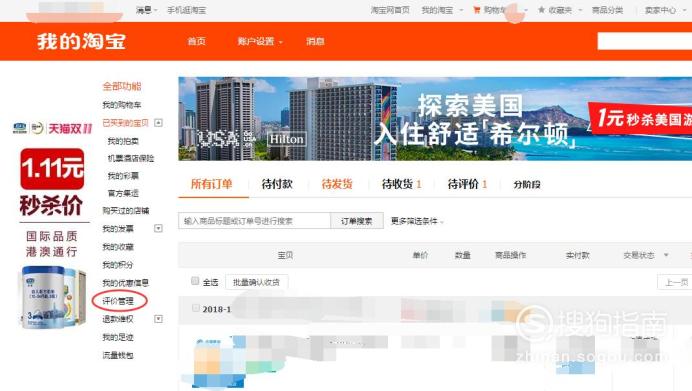Tick the checkbox beside the 2018 order
The height and width of the screenshot is (391, 692).
tap(196, 308)
